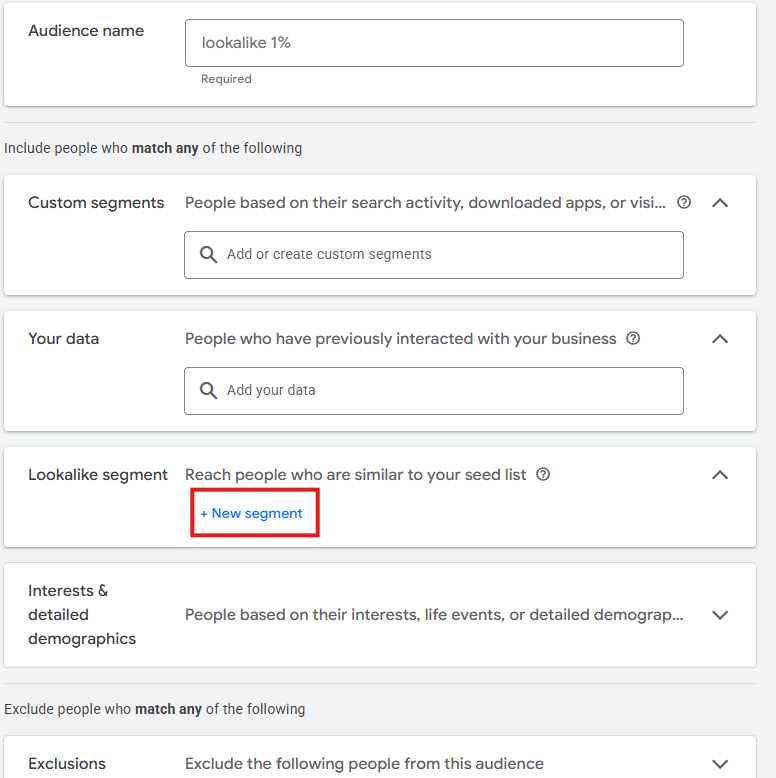Click the Lookalike segment section heading
The width and height of the screenshot is (776, 778).
pos(98,474)
